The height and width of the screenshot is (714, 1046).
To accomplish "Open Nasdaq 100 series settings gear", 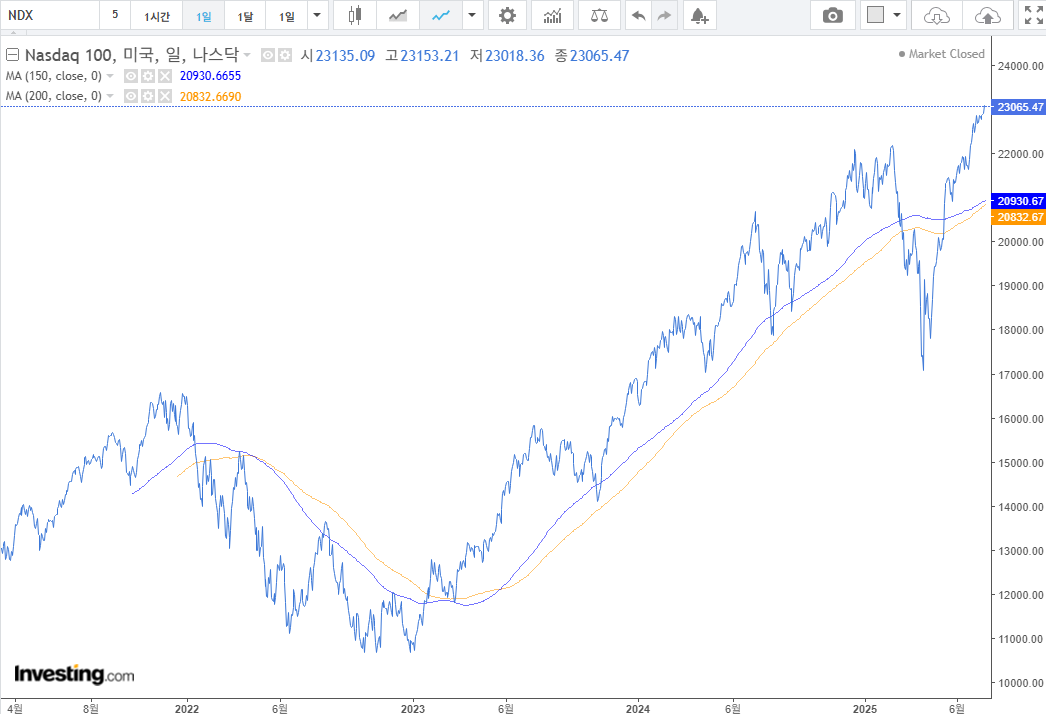I will point(285,55).
